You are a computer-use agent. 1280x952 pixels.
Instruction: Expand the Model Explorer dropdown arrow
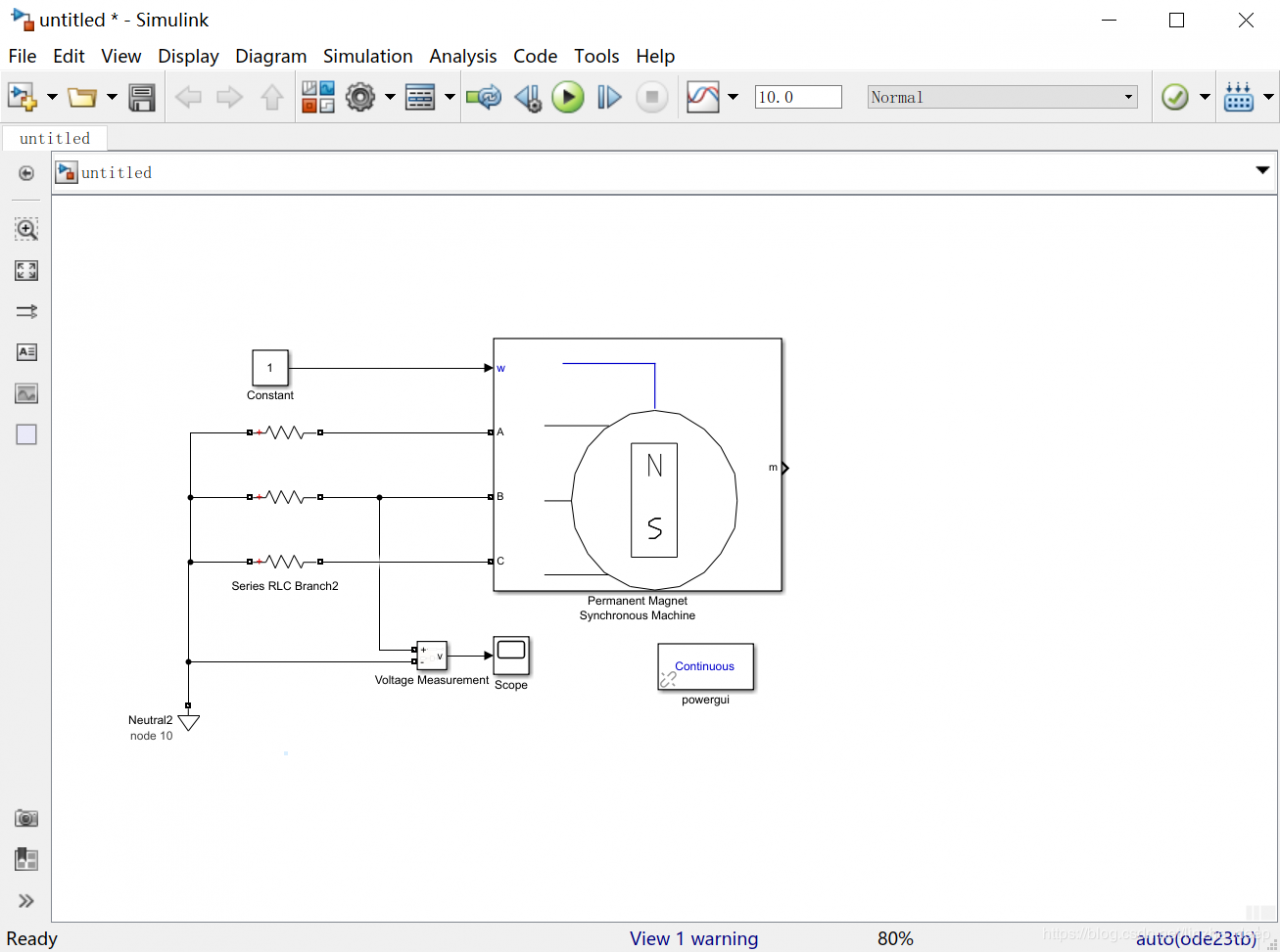click(450, 97)
